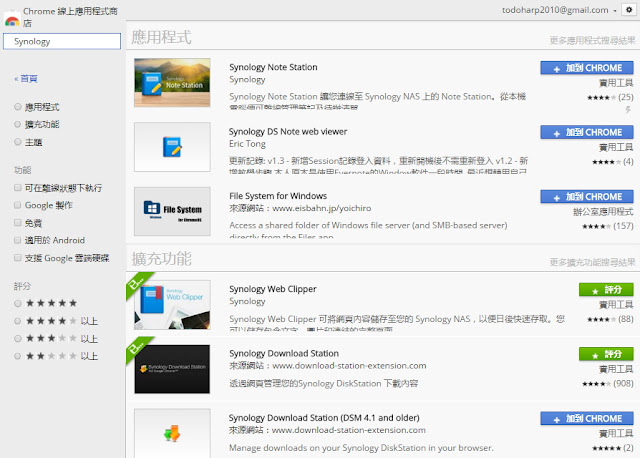Screen dimensions: 640x458
Task: Click the Synology Download Station title
Action: click(x=284, y=354)
